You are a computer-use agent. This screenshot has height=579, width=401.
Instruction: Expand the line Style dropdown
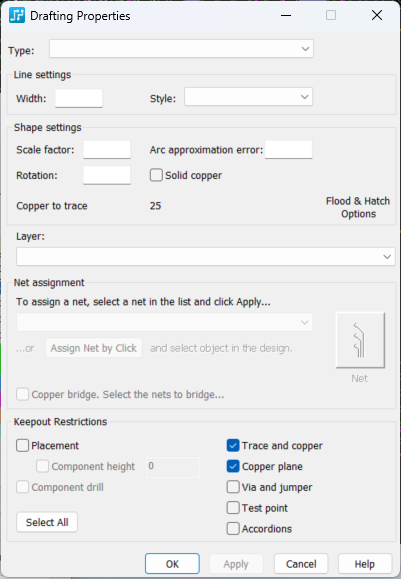249,97
